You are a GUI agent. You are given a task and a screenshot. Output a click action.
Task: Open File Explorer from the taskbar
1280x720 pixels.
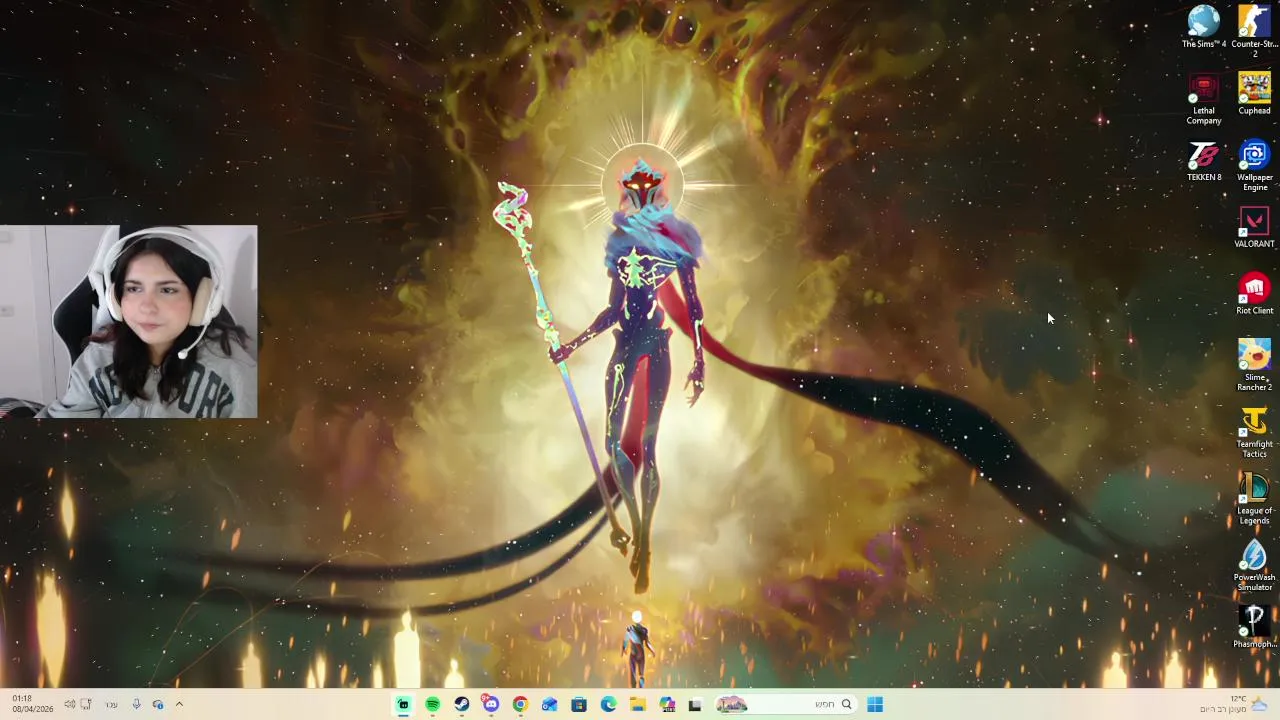click(637, 705)
